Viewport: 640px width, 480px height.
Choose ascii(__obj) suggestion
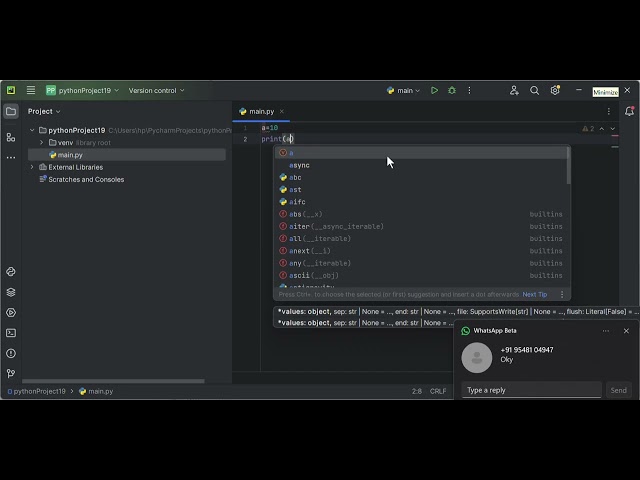tap(422, 276)
